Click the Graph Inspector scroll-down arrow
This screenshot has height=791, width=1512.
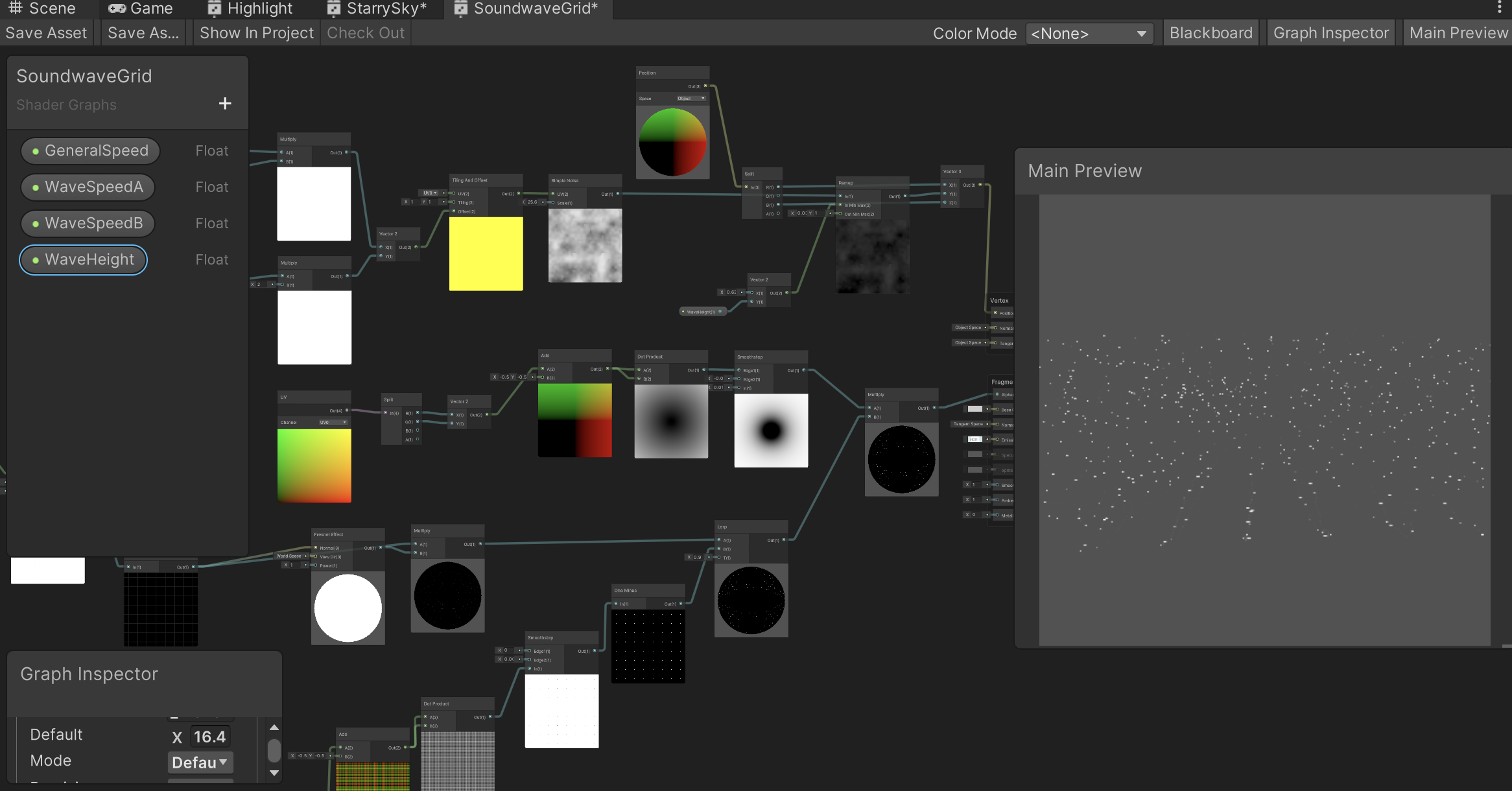(x=274, y=773)
